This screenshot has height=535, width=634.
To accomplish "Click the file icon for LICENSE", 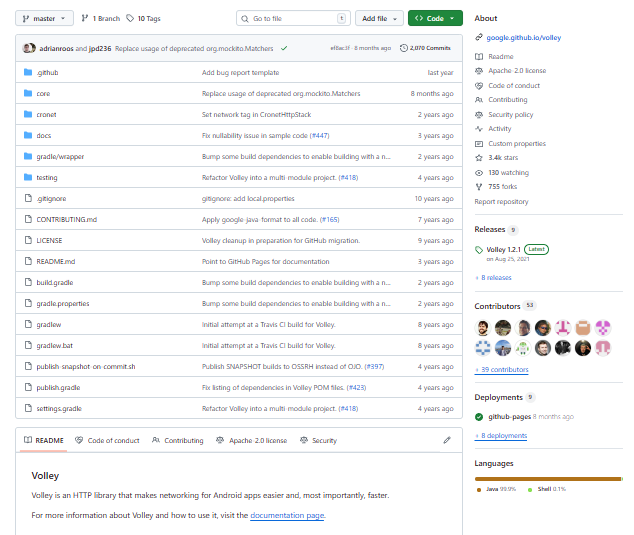I will 28,240.
